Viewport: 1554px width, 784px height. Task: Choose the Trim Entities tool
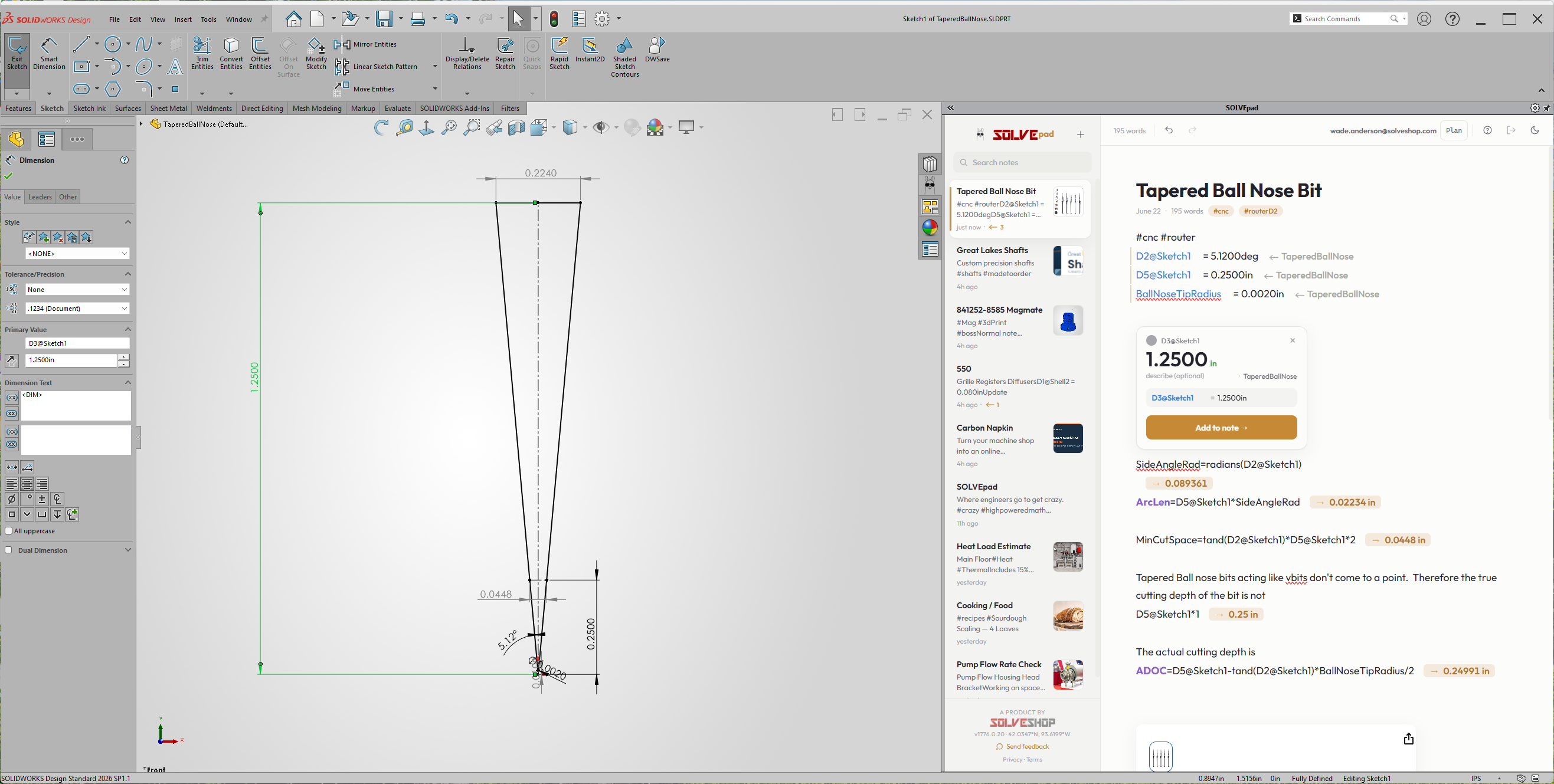pos(202,54)
